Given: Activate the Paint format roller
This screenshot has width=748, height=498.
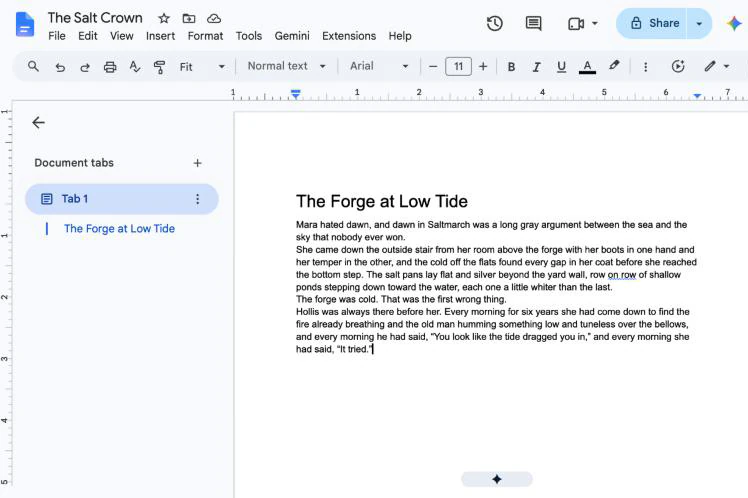Looking at the screenshot, I should coord(159,67).
